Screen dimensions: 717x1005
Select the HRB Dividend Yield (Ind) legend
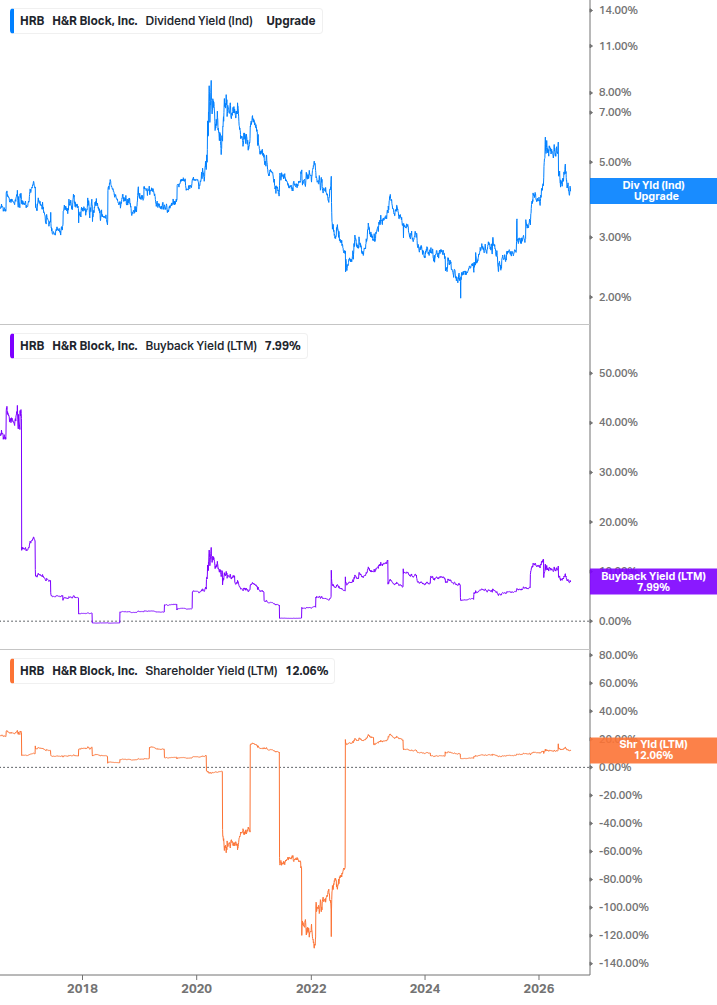pos(166,21)
